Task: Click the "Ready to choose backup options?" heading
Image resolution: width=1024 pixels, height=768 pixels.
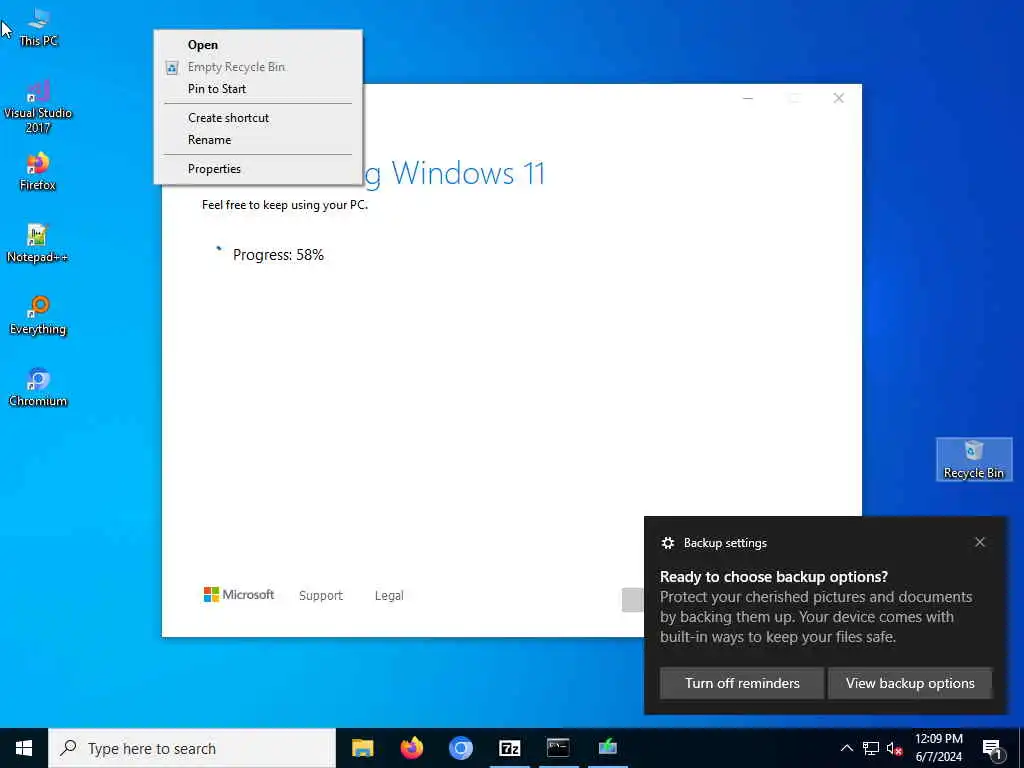Action: pos(774,577)
